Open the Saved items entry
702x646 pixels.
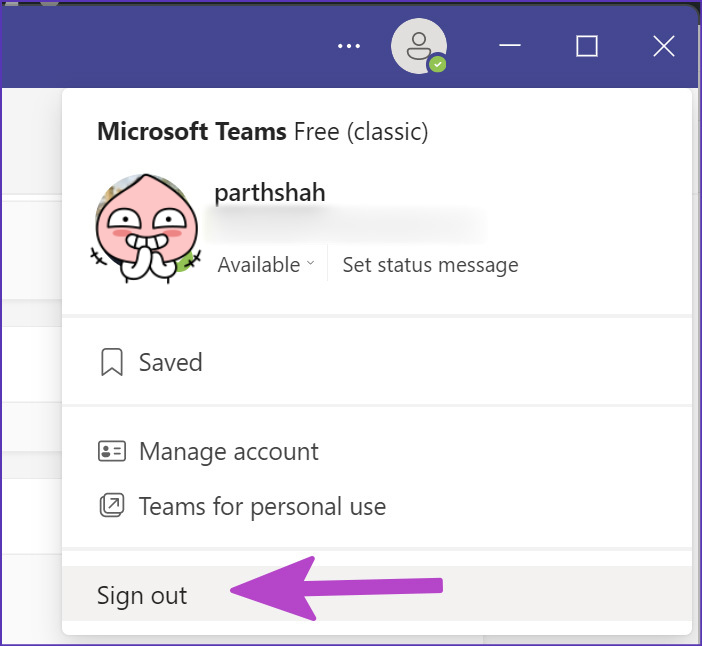click(x=377, y=362)
